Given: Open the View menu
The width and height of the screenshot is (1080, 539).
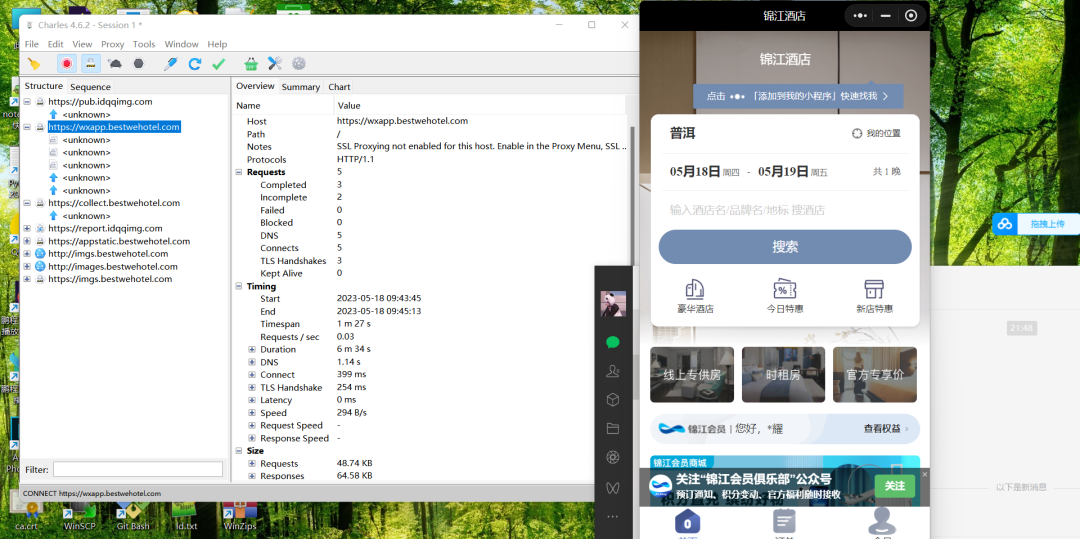Looking at the screenshot, I should tap(82, 44).
